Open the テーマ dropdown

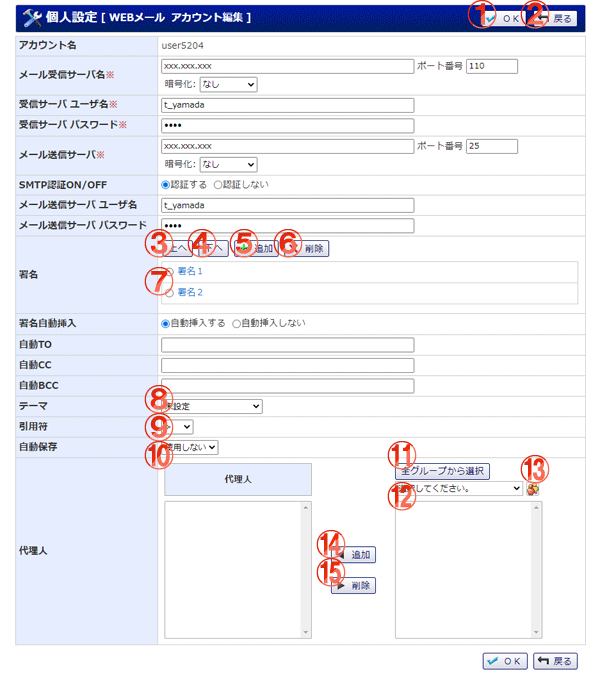(x=212, y=406)
